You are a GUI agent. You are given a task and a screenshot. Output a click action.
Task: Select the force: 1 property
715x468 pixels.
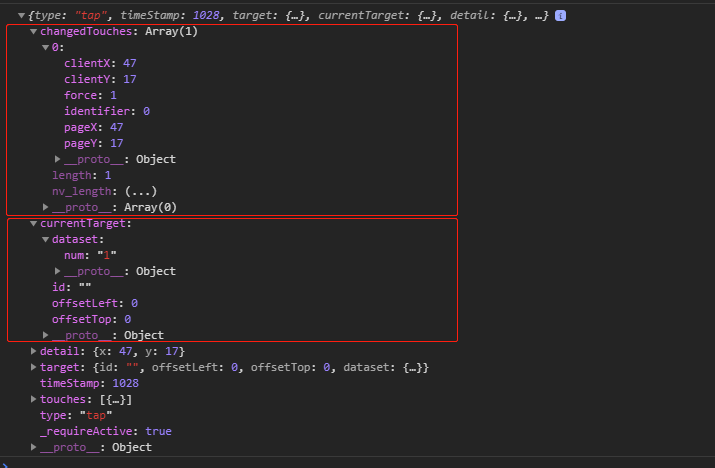point(90,95)
